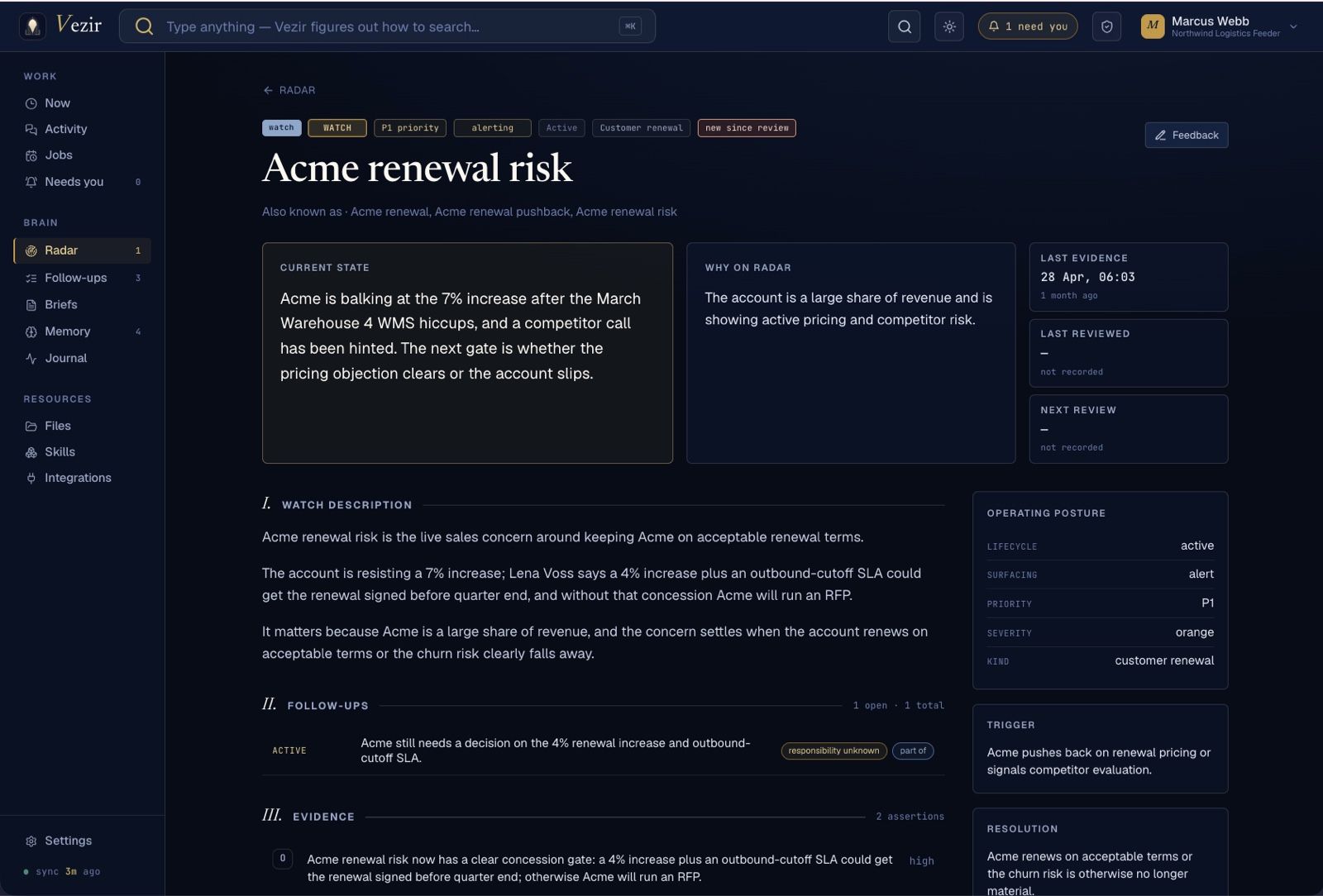The height and width of the screenshot is (896, 1323).
Task: Click the Last Evidence '28 Apr, 06:03' card
Action: pos(1128,277)
